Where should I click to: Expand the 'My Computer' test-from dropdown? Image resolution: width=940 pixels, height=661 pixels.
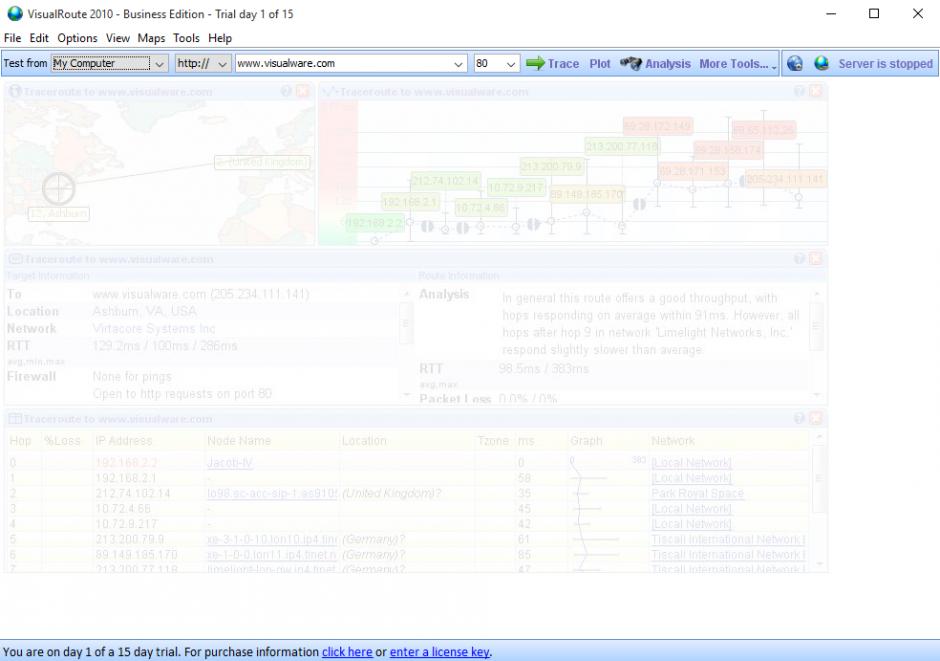coord(159,64)
